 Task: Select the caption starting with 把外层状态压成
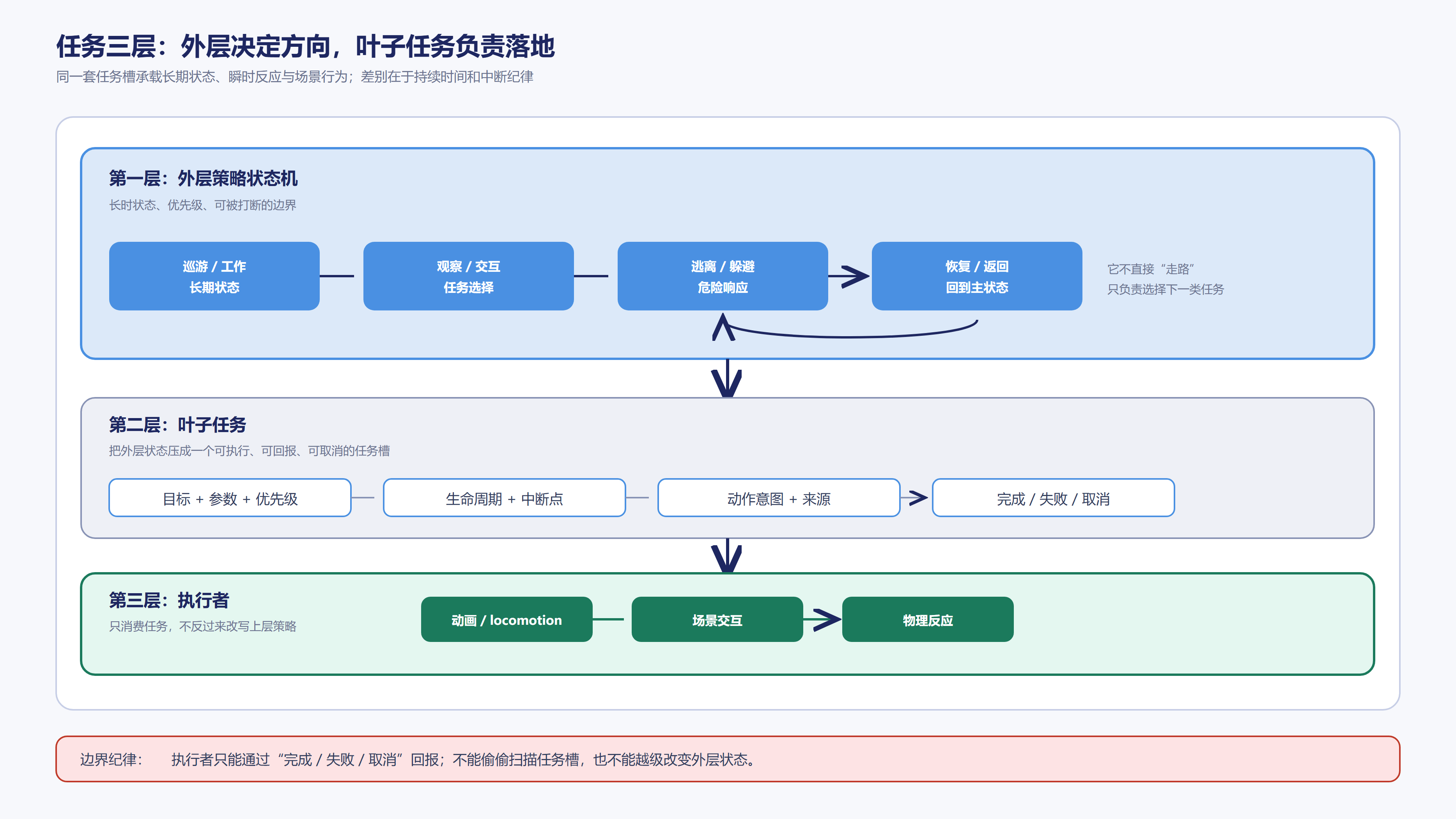click(249, 451)
